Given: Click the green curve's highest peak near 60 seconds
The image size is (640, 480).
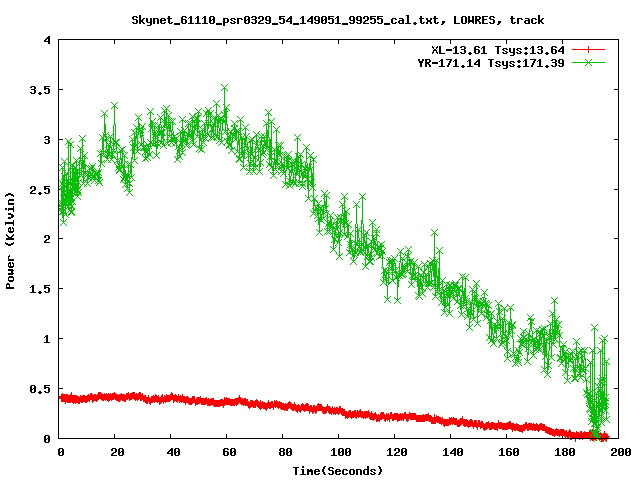Looking at the screenshot, I should (x=224, y=87).
